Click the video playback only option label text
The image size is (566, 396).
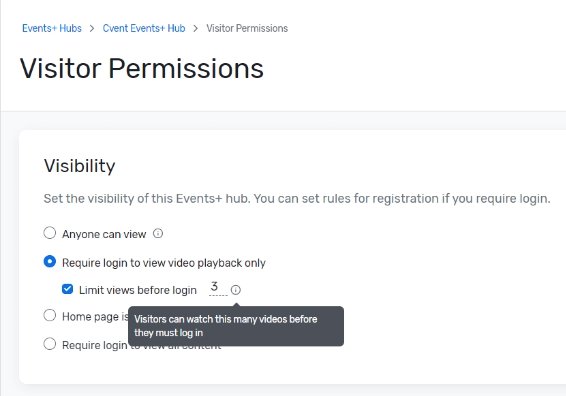[164, 263]
